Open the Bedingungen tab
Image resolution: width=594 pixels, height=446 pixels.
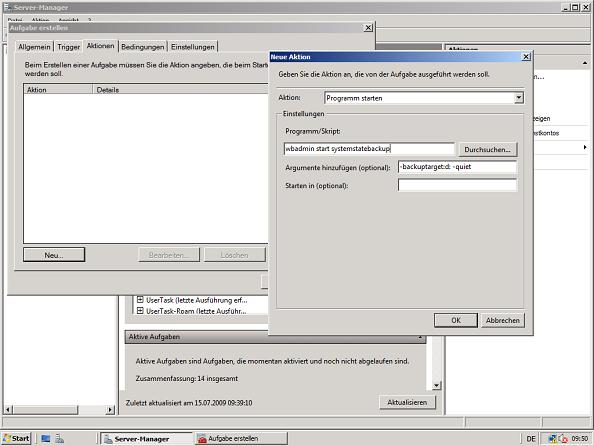(143, 47)
